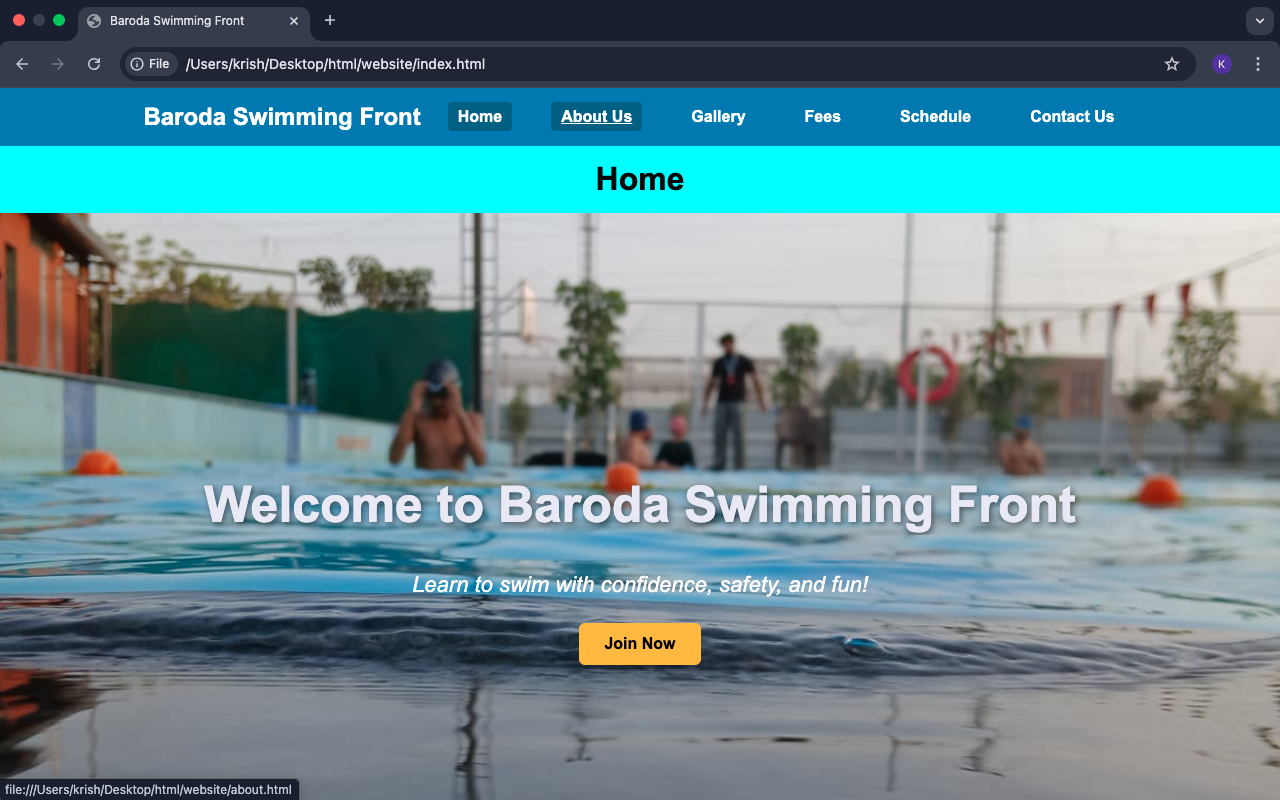Go to the Home nav link
The height and width of the screenshot is (800, 1280).
pos(480,116)
